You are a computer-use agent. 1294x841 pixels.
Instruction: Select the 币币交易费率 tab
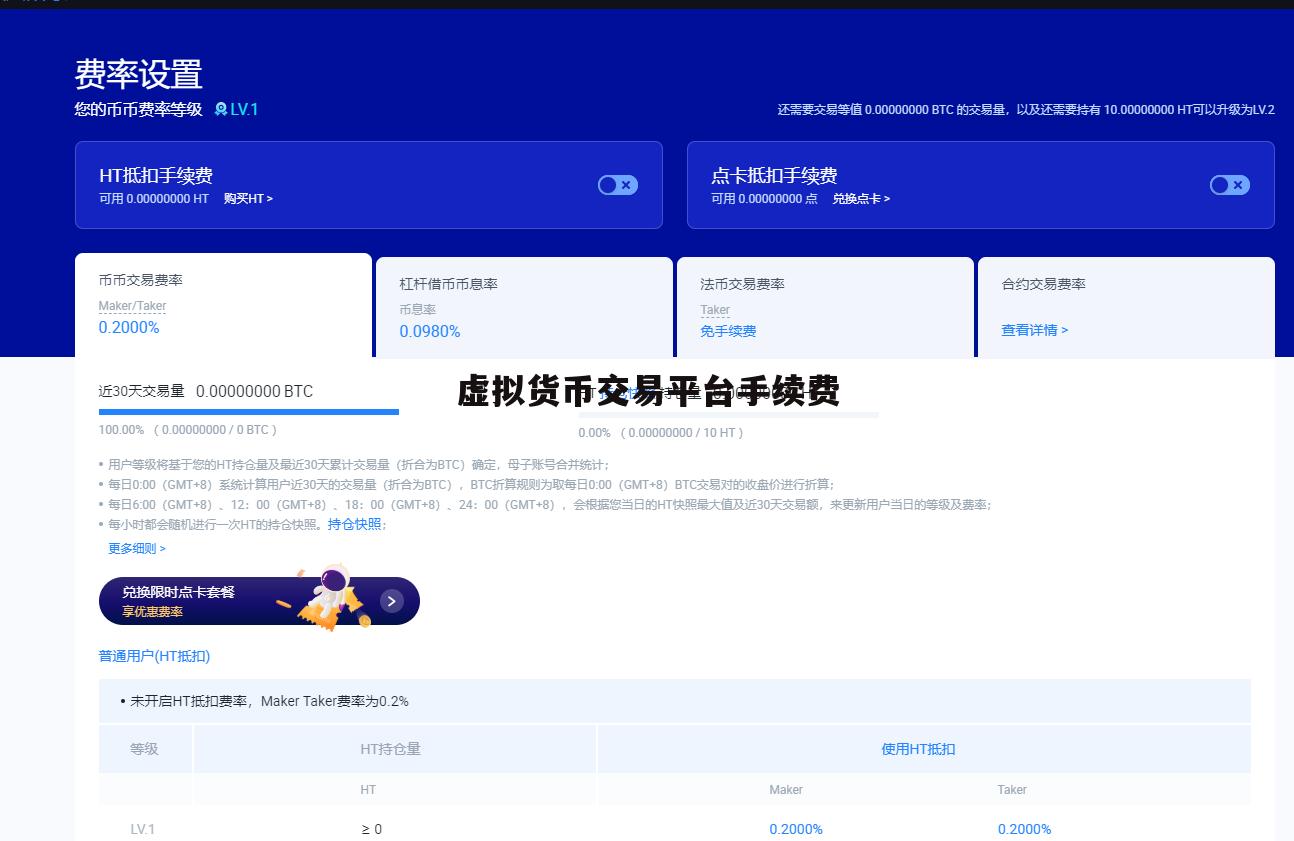pos(140,280)
